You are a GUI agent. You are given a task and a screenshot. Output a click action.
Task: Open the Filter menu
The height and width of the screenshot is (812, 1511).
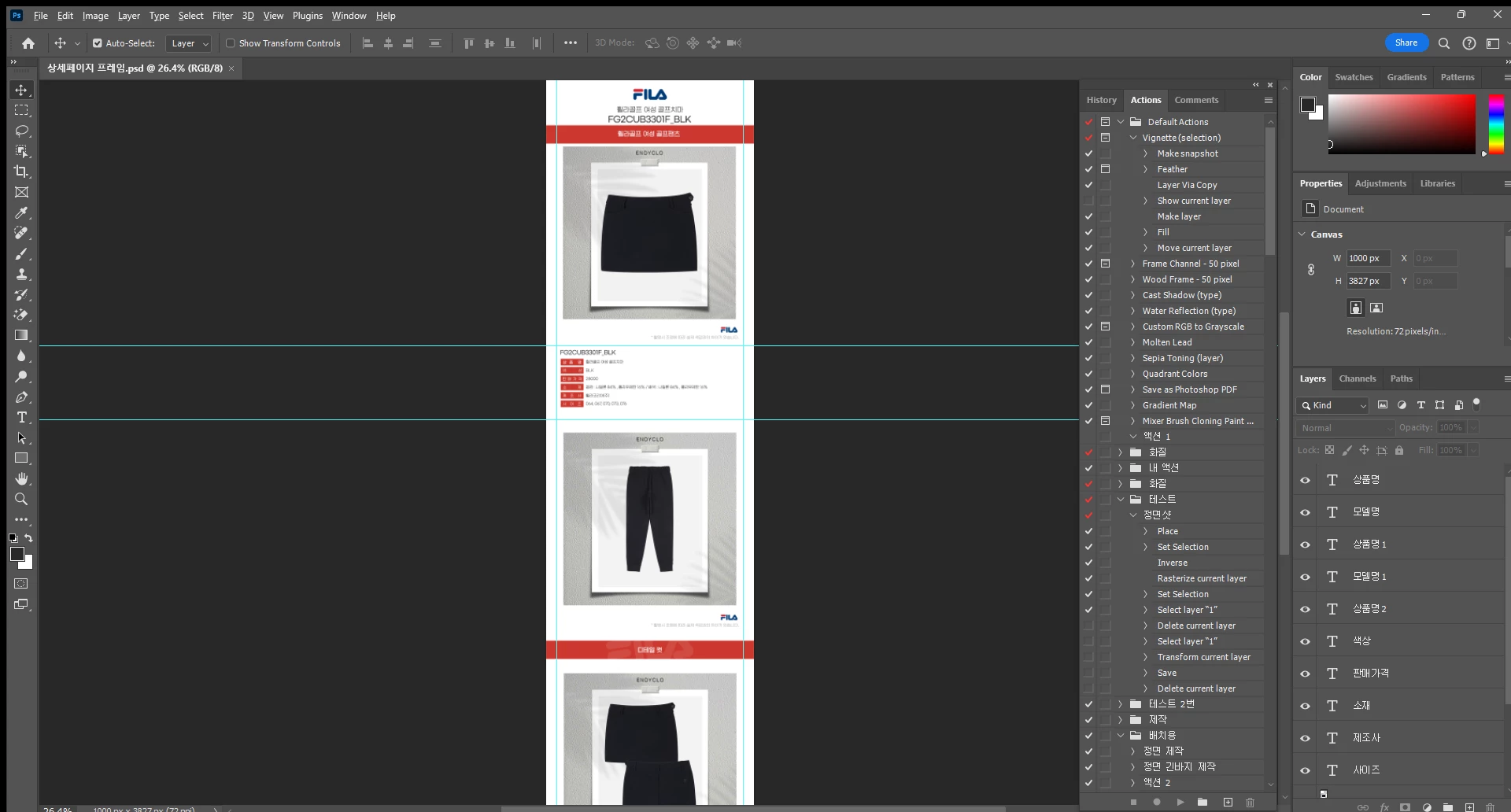(x=223, y=16)
